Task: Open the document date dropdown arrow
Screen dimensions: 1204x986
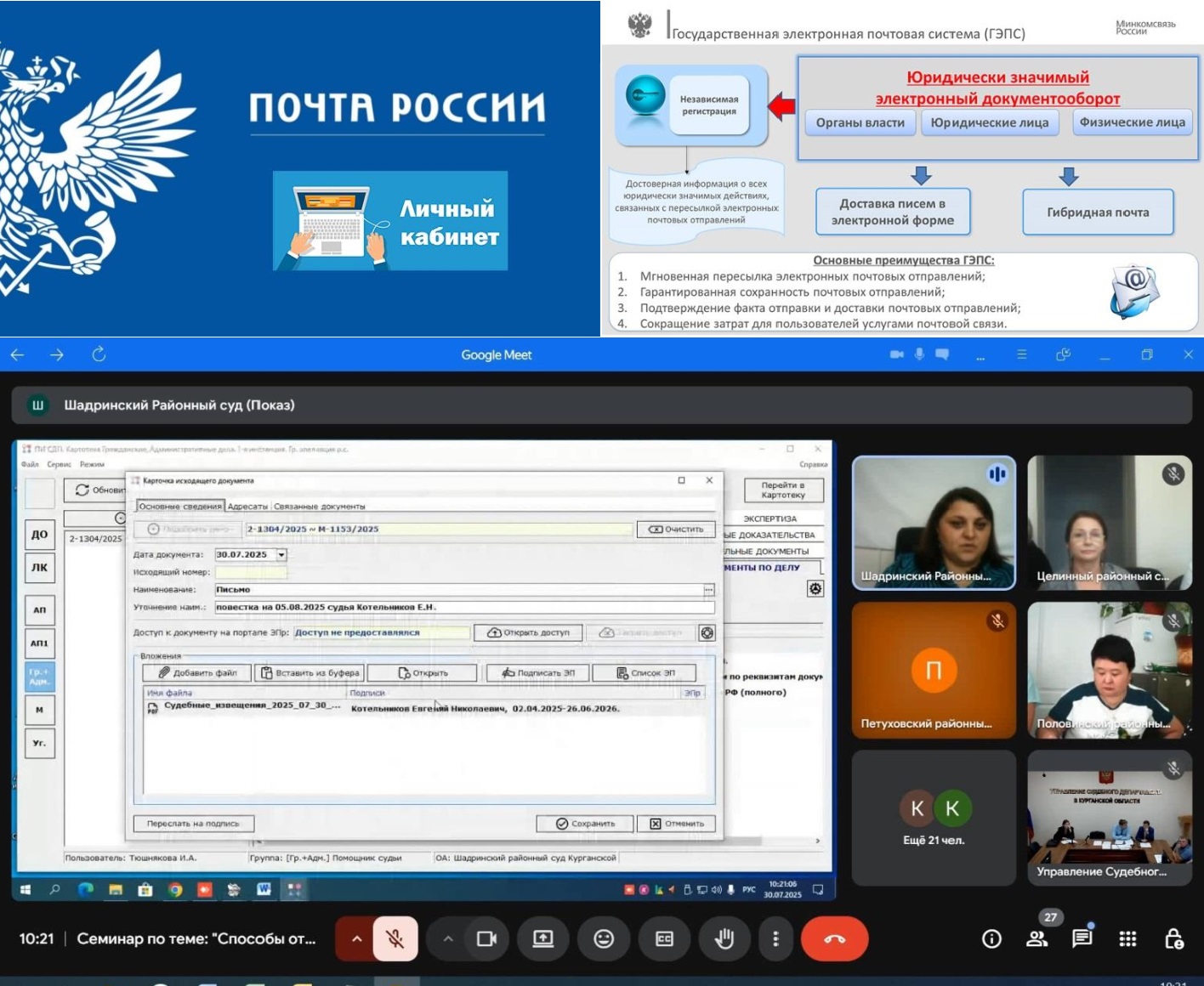Action: coord(281,555)
